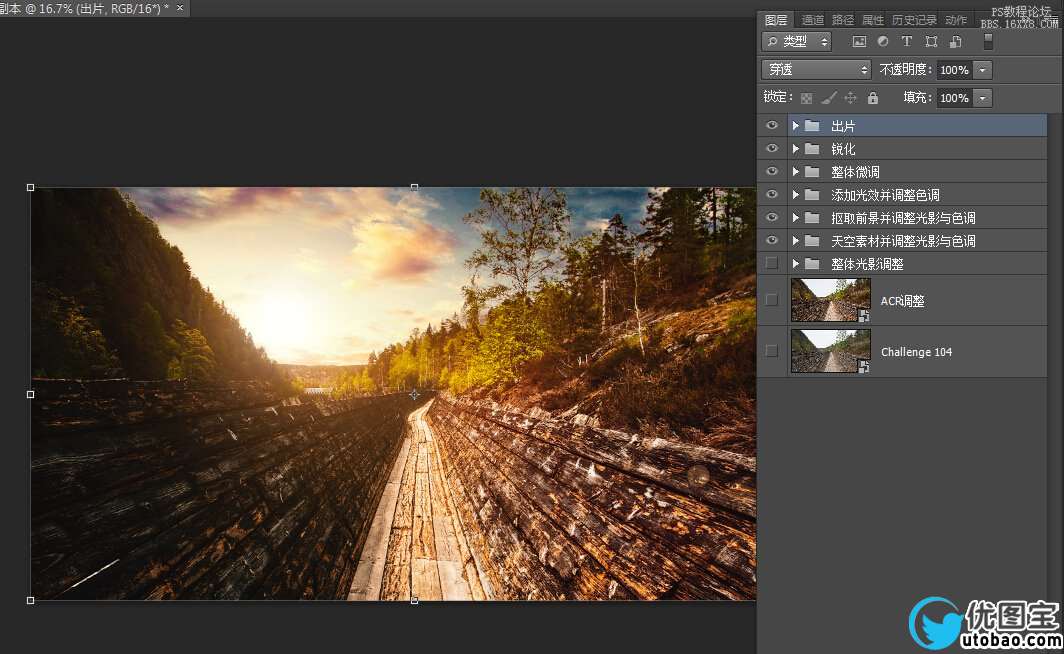Select the 天空素材并调整光影与色调 layer name

(903, 242)
